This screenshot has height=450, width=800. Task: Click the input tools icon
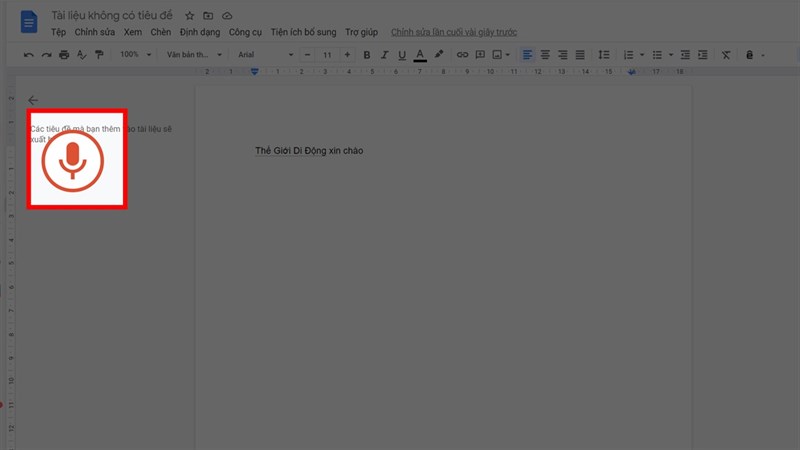749,55
